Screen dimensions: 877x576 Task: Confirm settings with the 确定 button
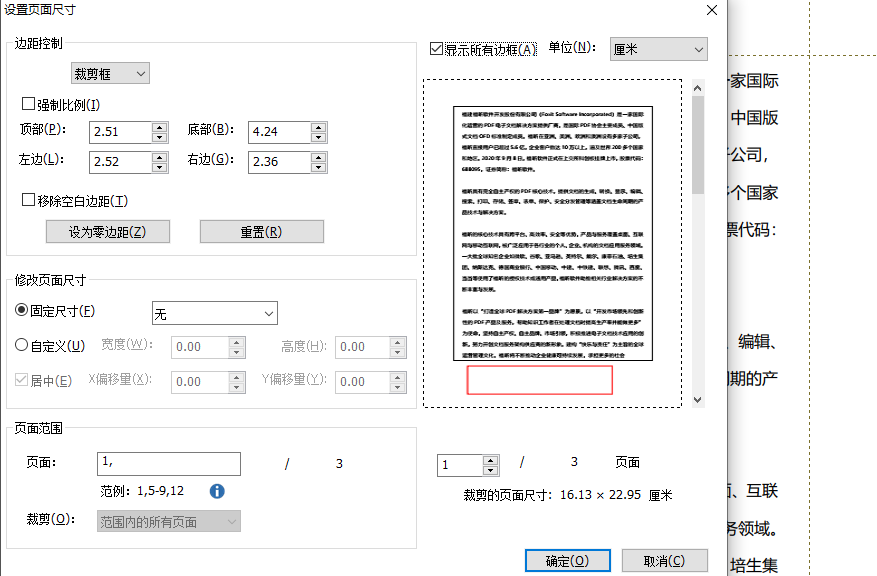[567, 560]
